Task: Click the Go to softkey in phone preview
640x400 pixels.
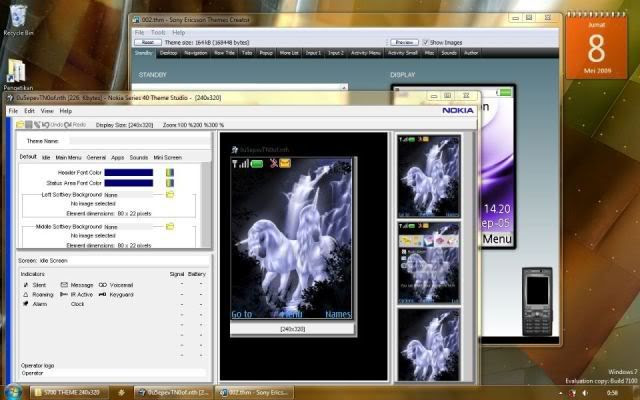Action: 242,314
